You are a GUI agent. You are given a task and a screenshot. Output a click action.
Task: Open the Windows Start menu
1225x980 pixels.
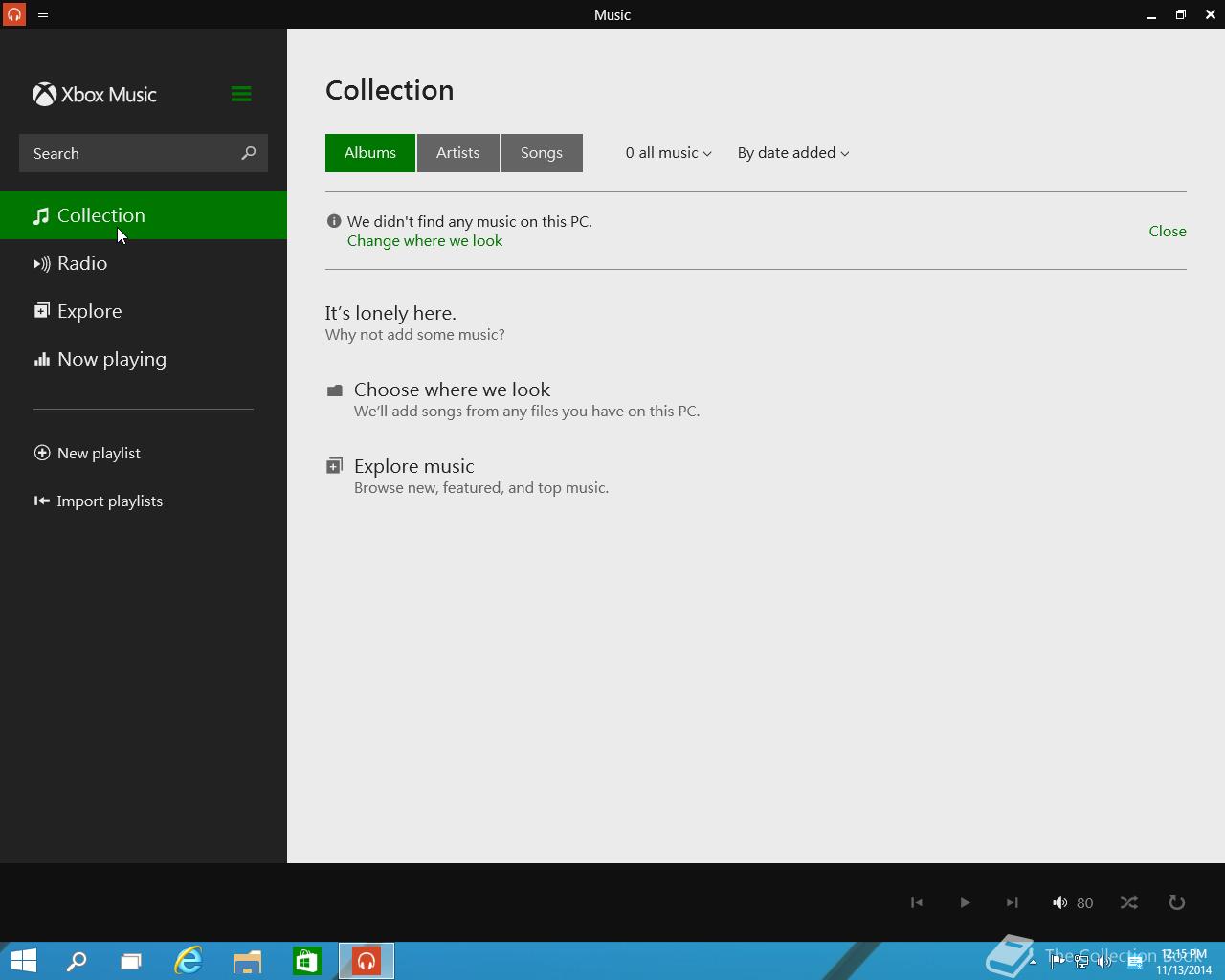click(x=23, y=961)
